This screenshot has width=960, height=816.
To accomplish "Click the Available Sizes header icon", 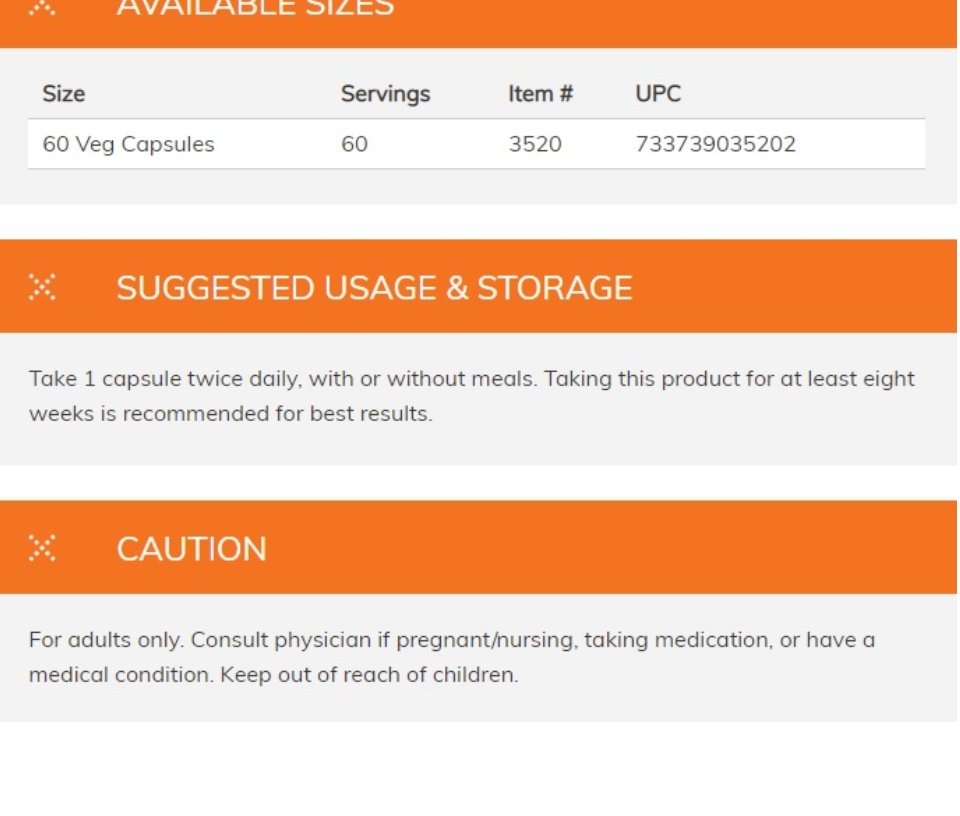I will point(42,6).
